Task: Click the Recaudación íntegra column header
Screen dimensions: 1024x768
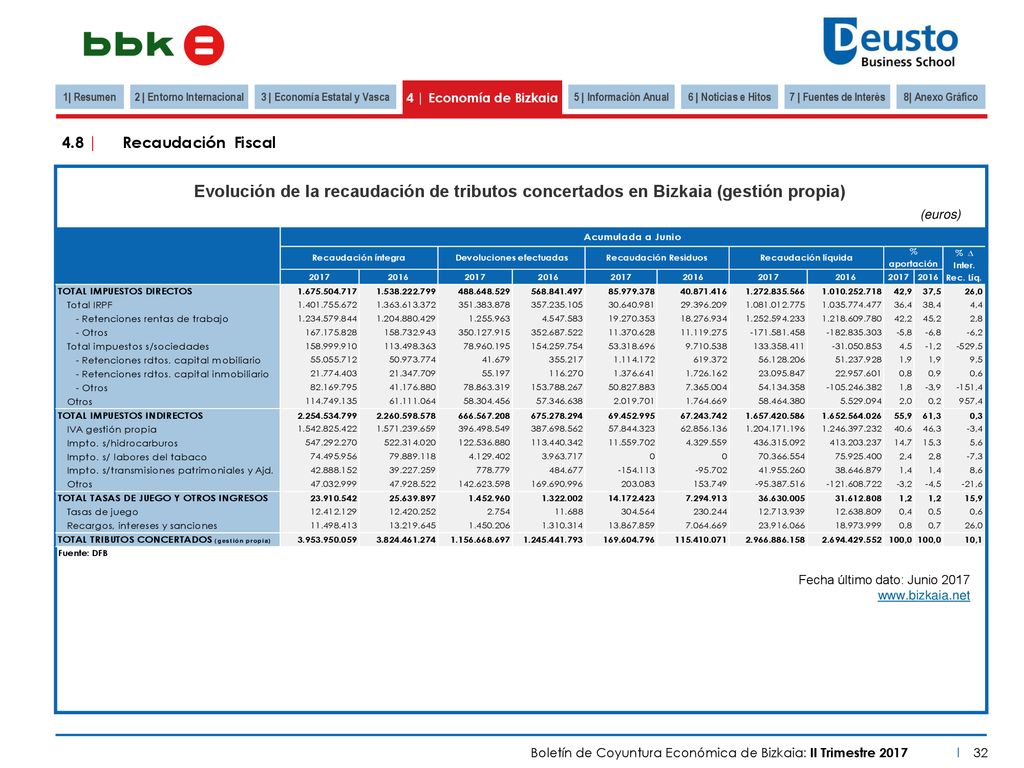Action: pos(359,258)
